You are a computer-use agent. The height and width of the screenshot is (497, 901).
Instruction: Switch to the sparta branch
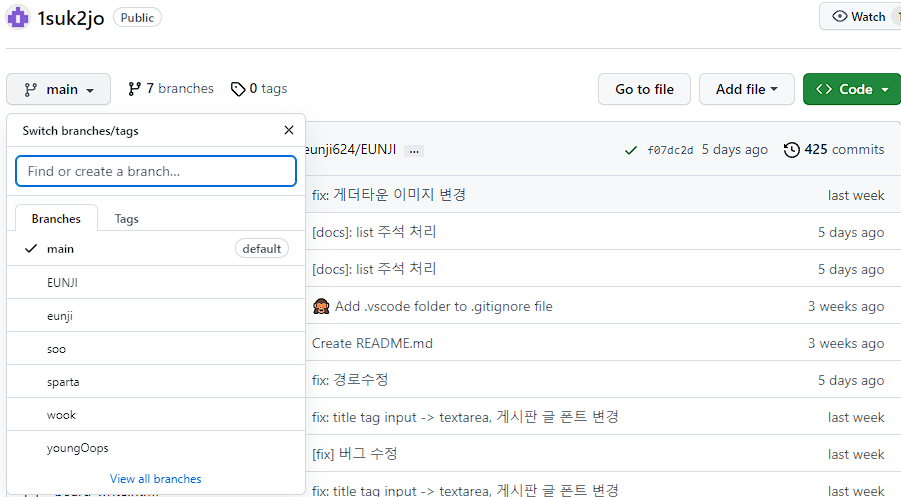156,382
